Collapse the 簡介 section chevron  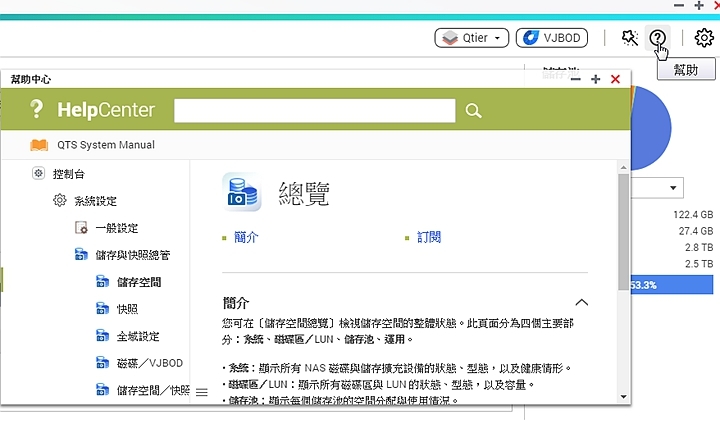[581, 302]
